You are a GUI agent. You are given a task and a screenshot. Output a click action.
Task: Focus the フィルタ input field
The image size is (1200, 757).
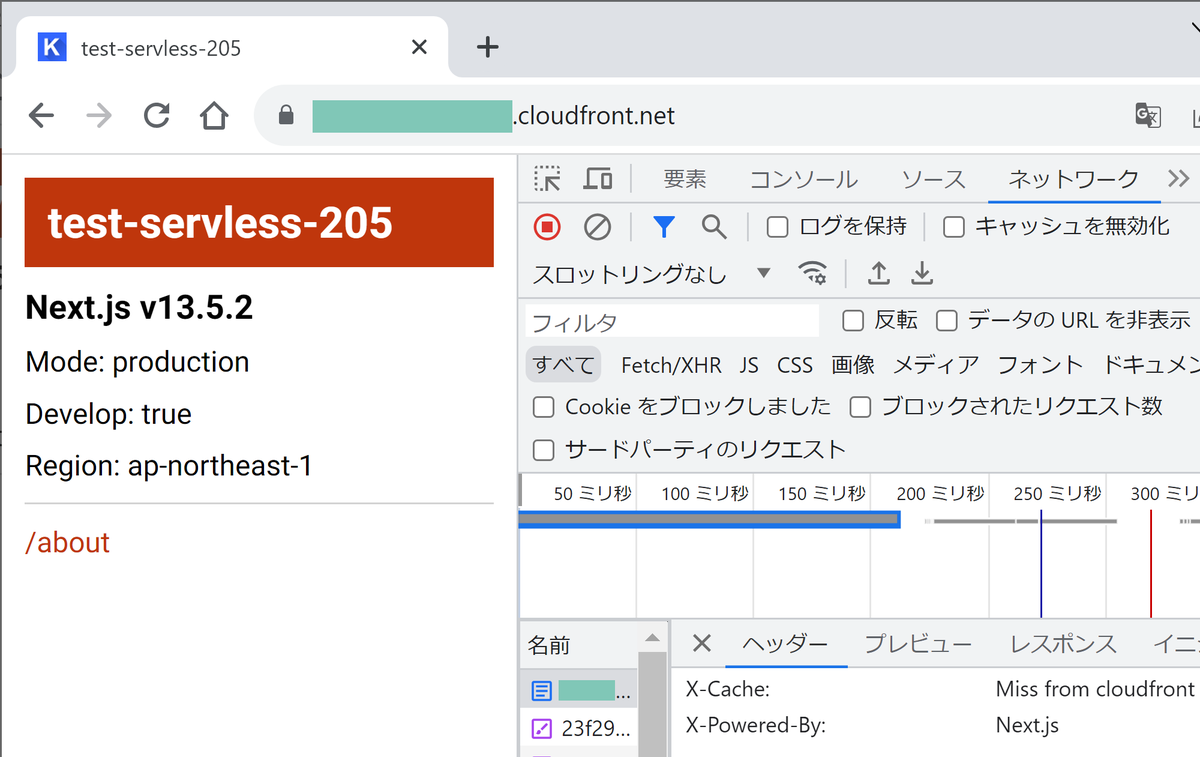point(672,321)
